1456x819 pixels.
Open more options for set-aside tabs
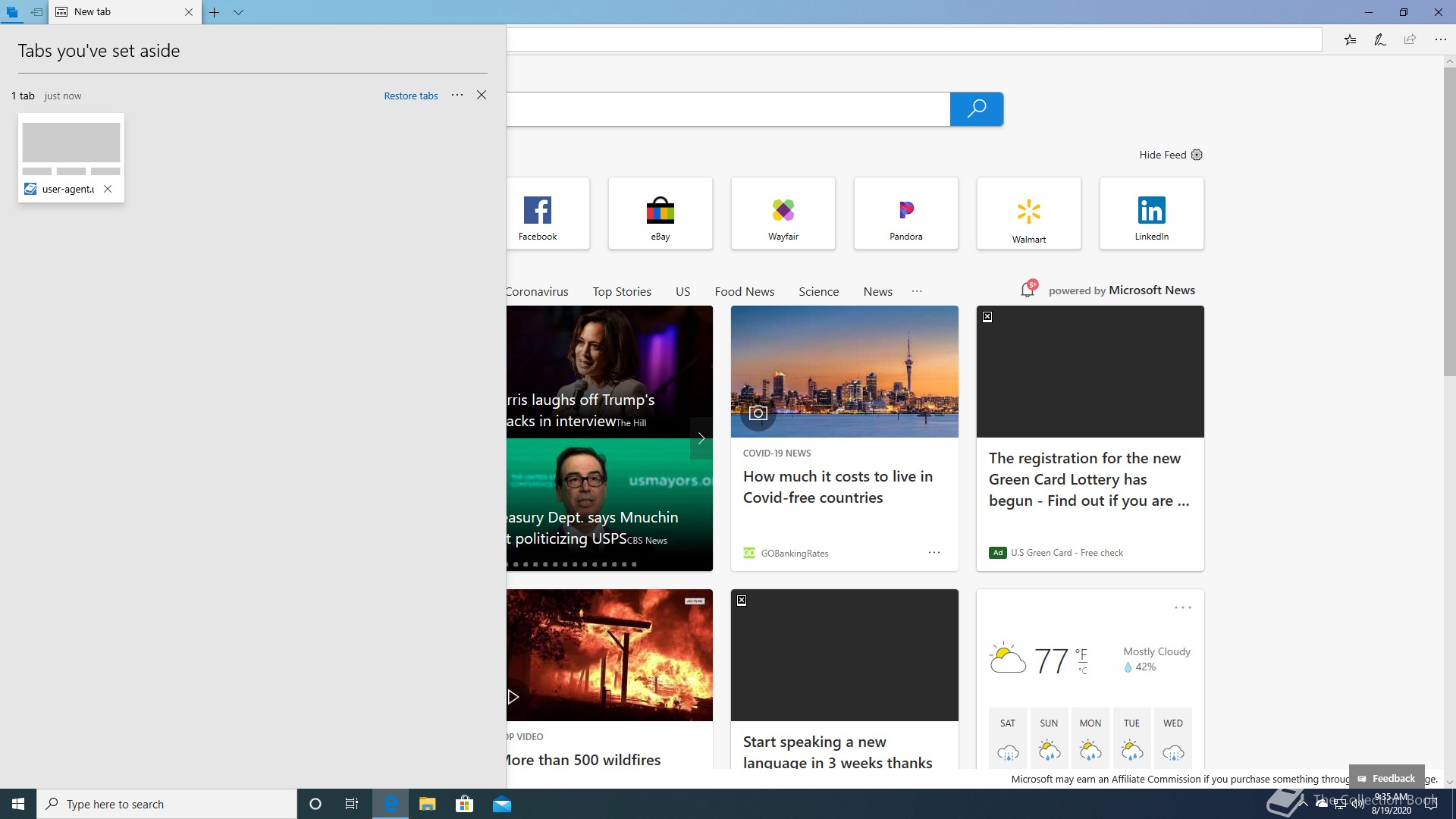click(457, 95)
